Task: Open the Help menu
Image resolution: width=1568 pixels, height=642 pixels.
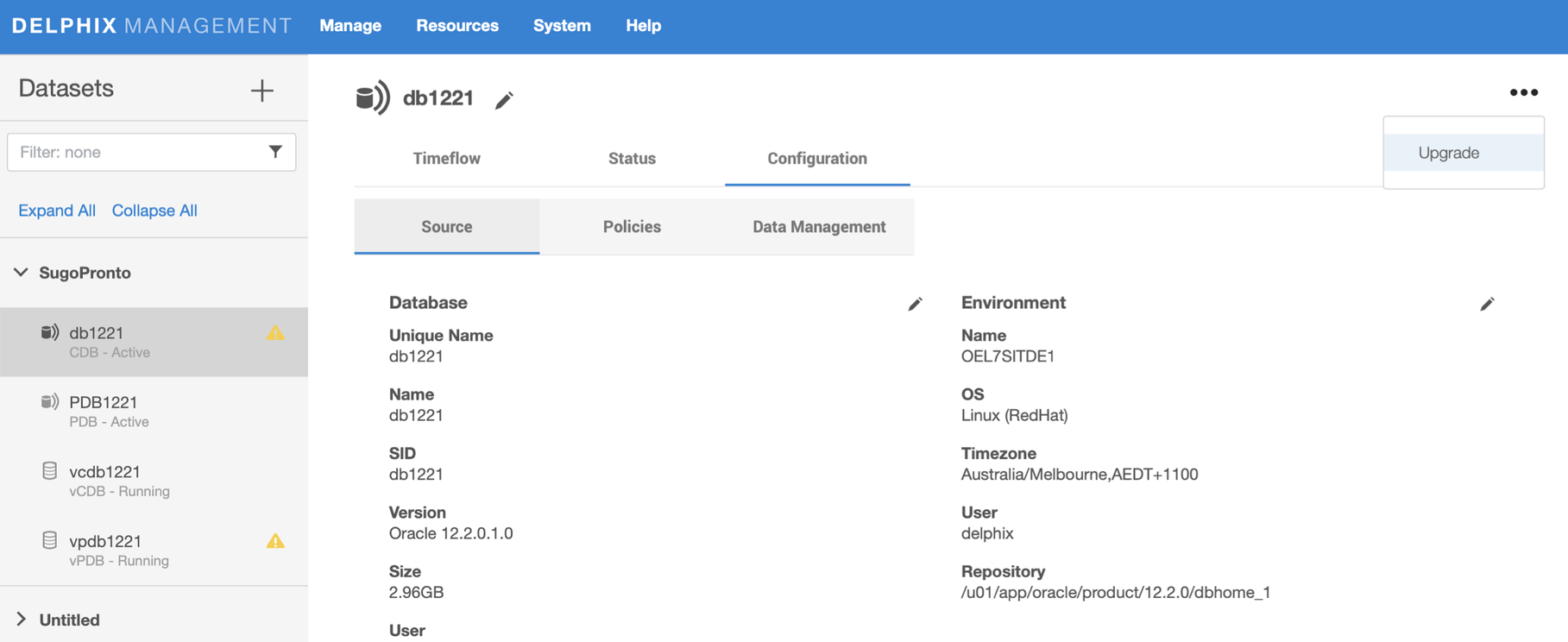Action: tap(644, 26)
